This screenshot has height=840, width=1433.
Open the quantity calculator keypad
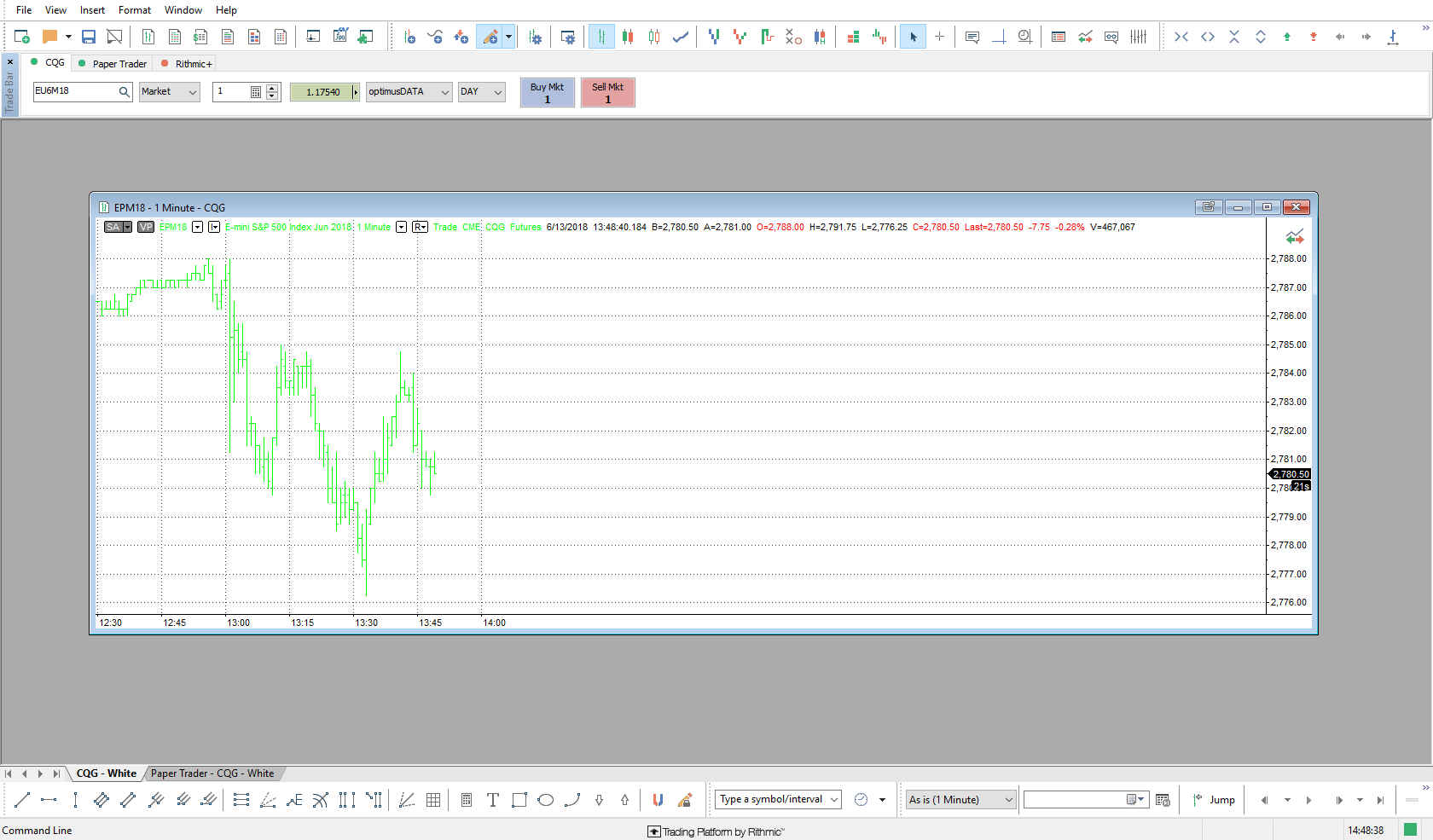[256, 92]
